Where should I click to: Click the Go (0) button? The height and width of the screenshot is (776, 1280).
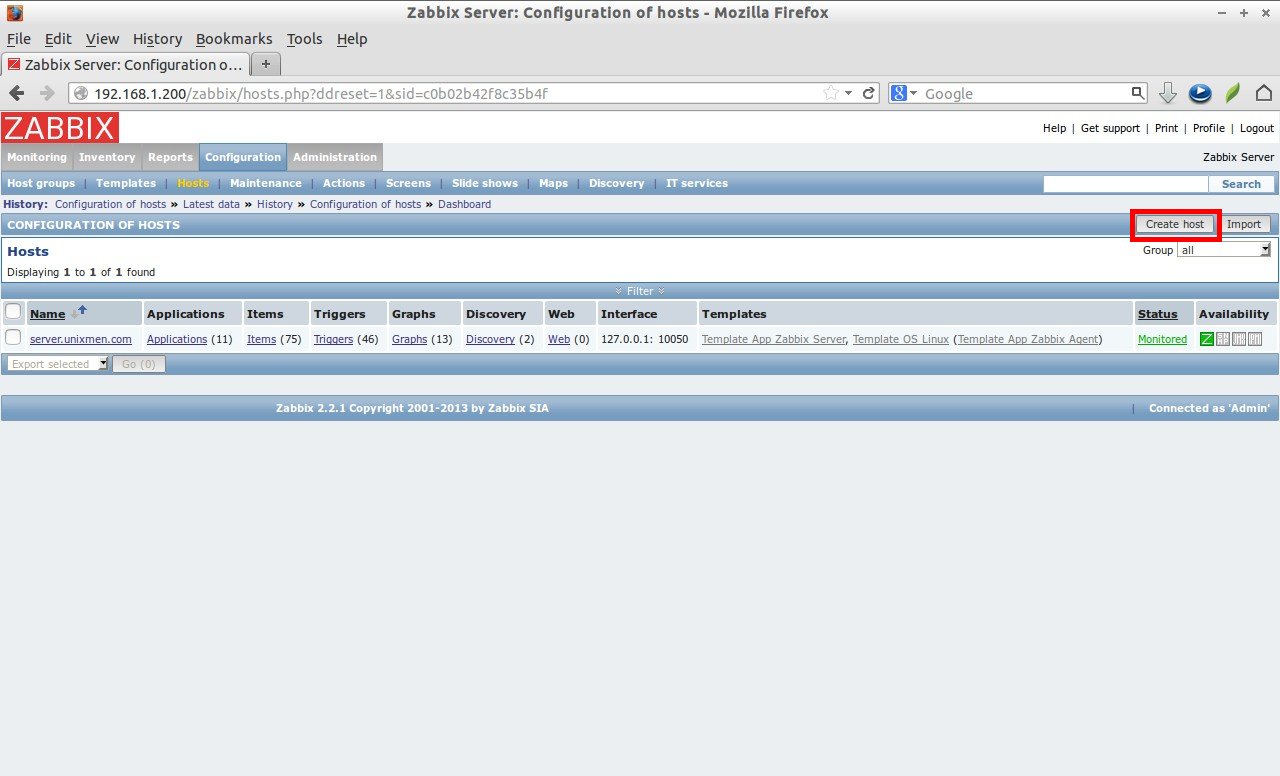138,364
